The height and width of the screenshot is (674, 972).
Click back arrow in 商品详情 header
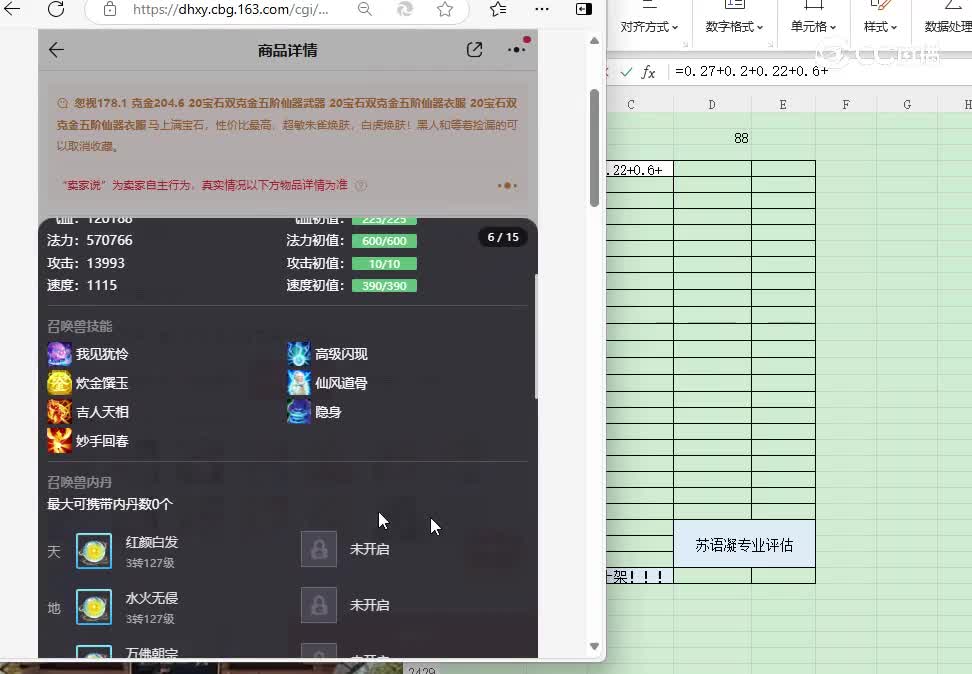56,50
